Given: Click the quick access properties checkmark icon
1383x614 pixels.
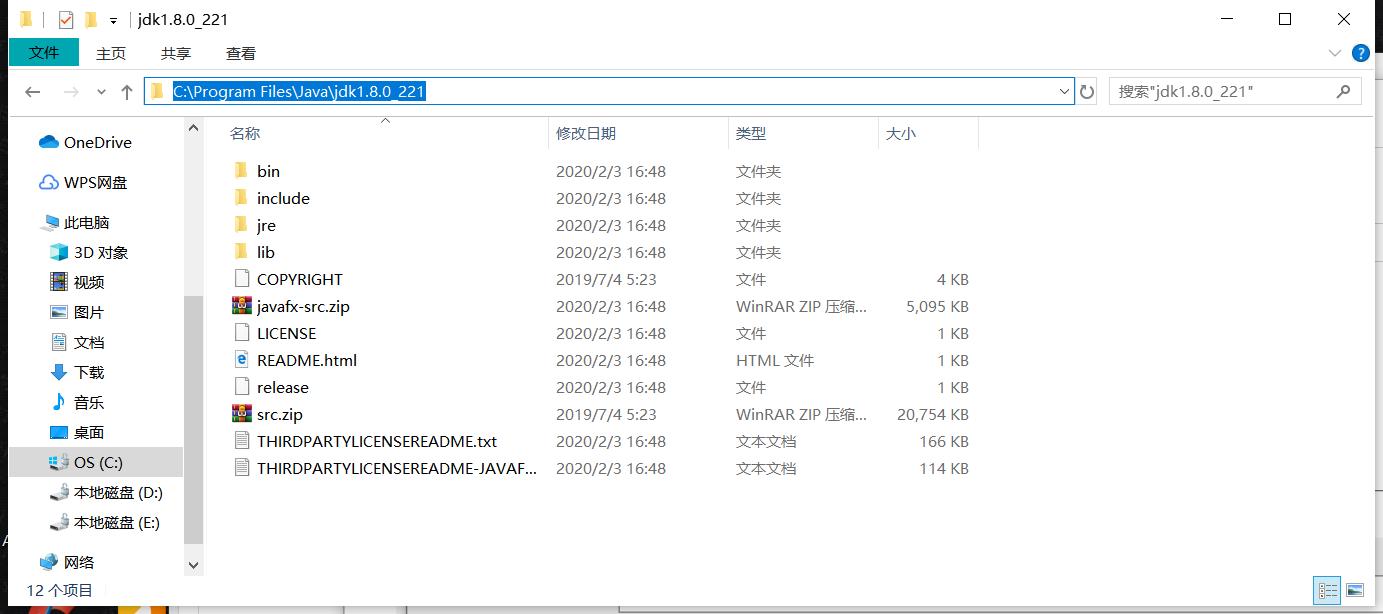Looking at the screenshot, I should point(66,19).
